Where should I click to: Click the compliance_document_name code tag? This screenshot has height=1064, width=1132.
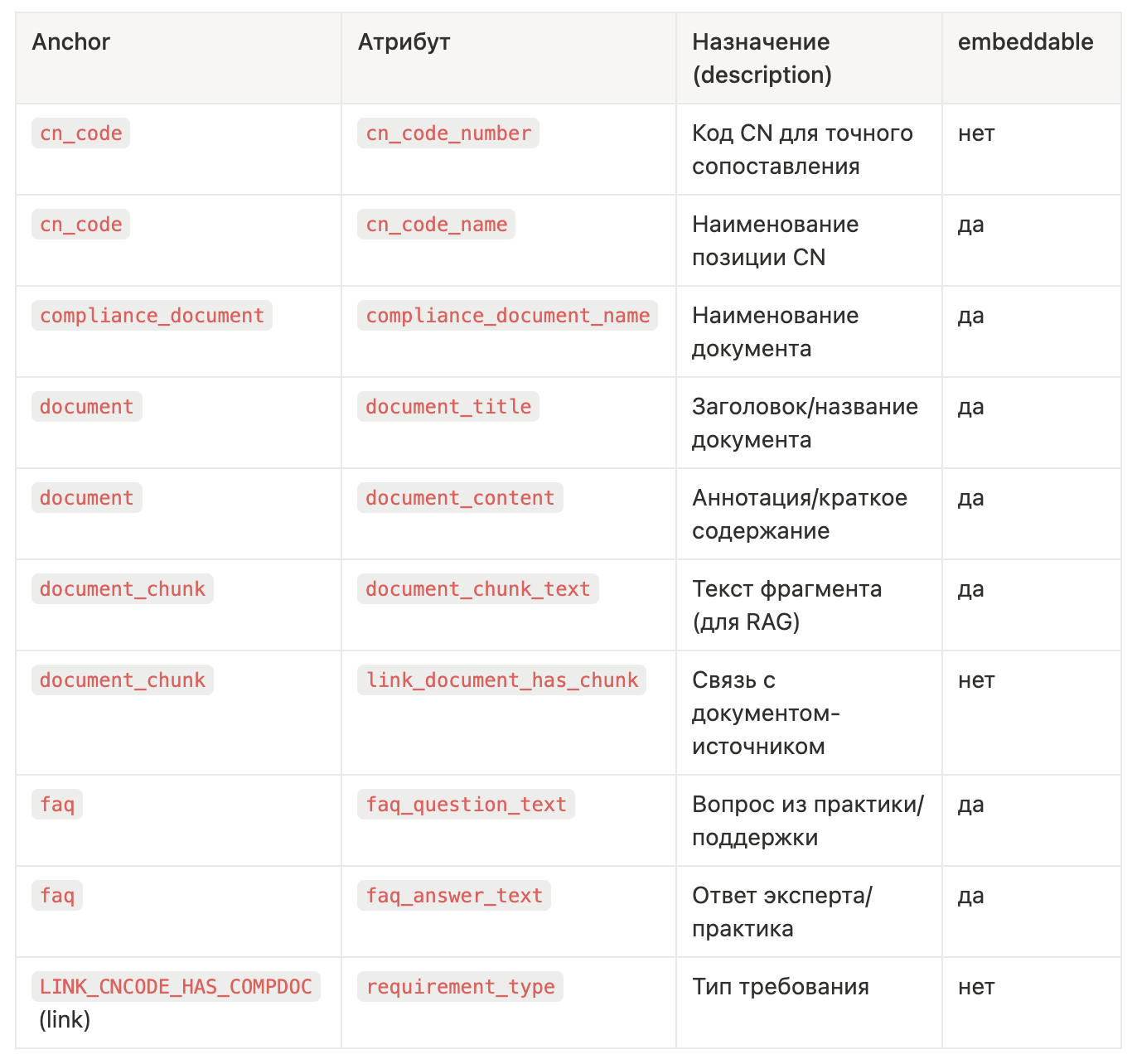pyautogui.click(x=507, y=316)
